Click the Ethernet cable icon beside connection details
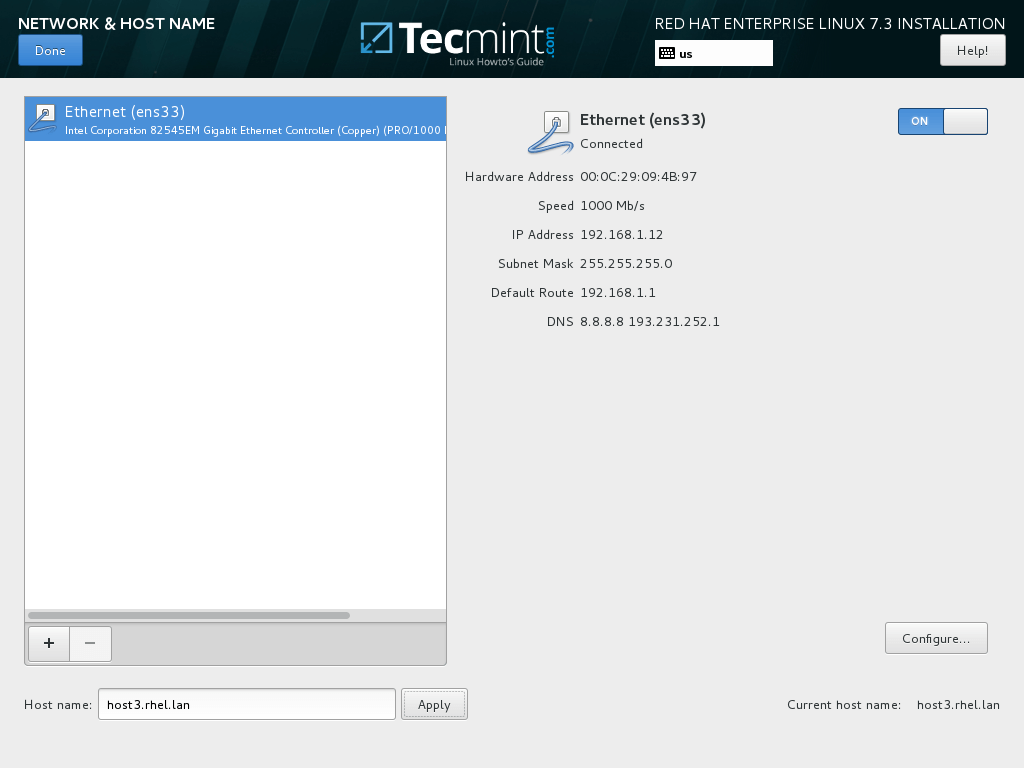Image resolution: width=1024 pixels, height=768 pixels. [x=549, y=130]
